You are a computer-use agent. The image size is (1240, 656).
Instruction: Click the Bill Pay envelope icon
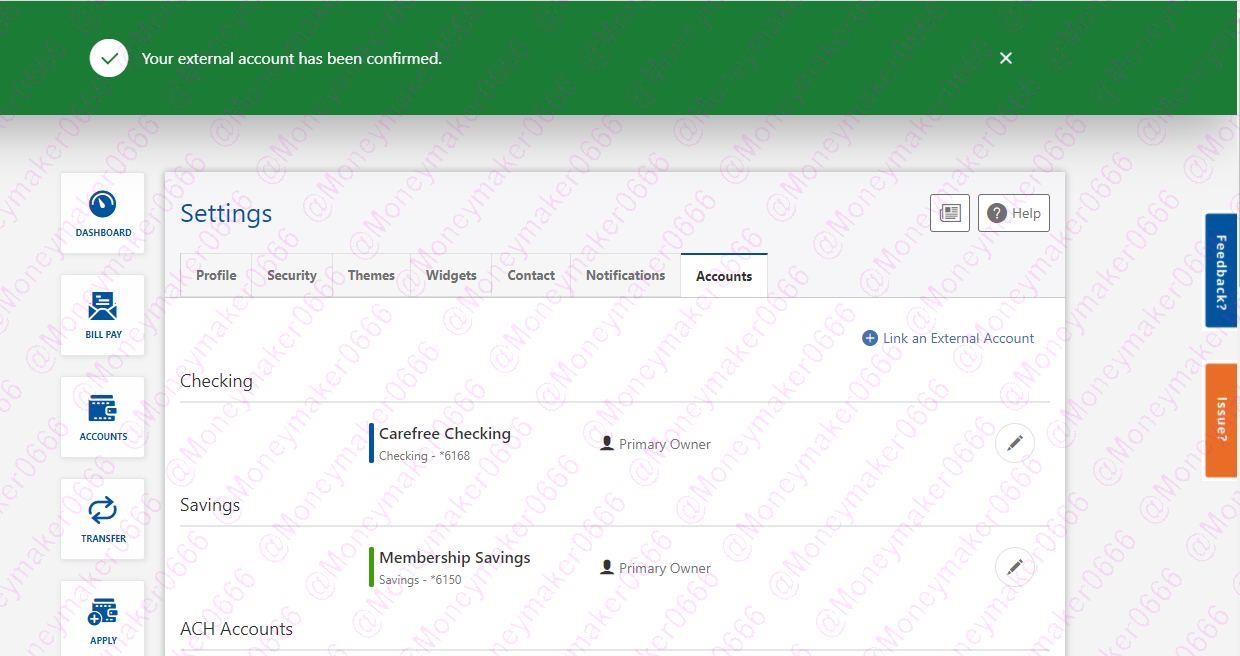click(x=103, y=314)
